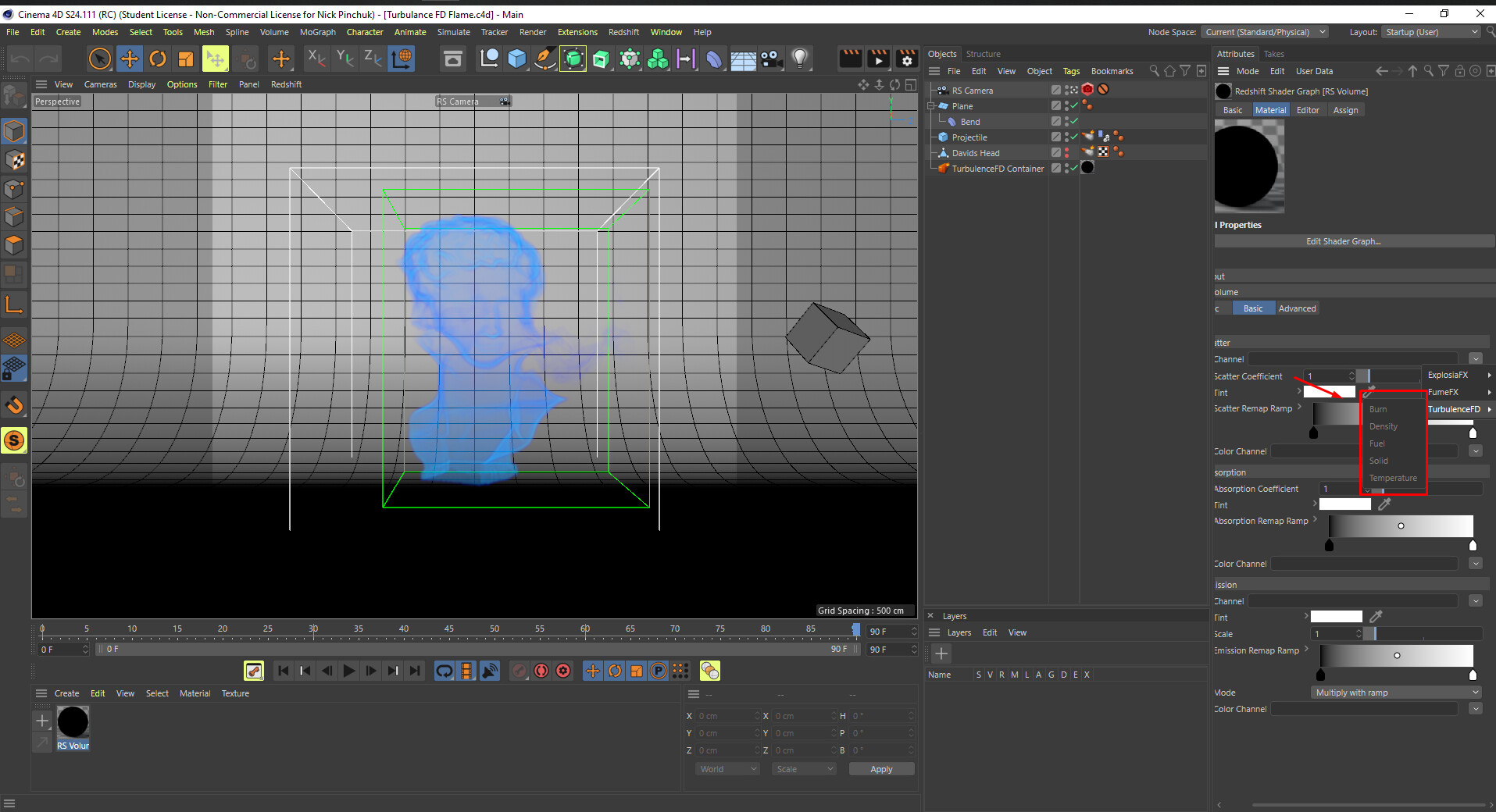Open the Bend deformer icon
This screenshot has height=812, width=1496.
tap(714, 59)
